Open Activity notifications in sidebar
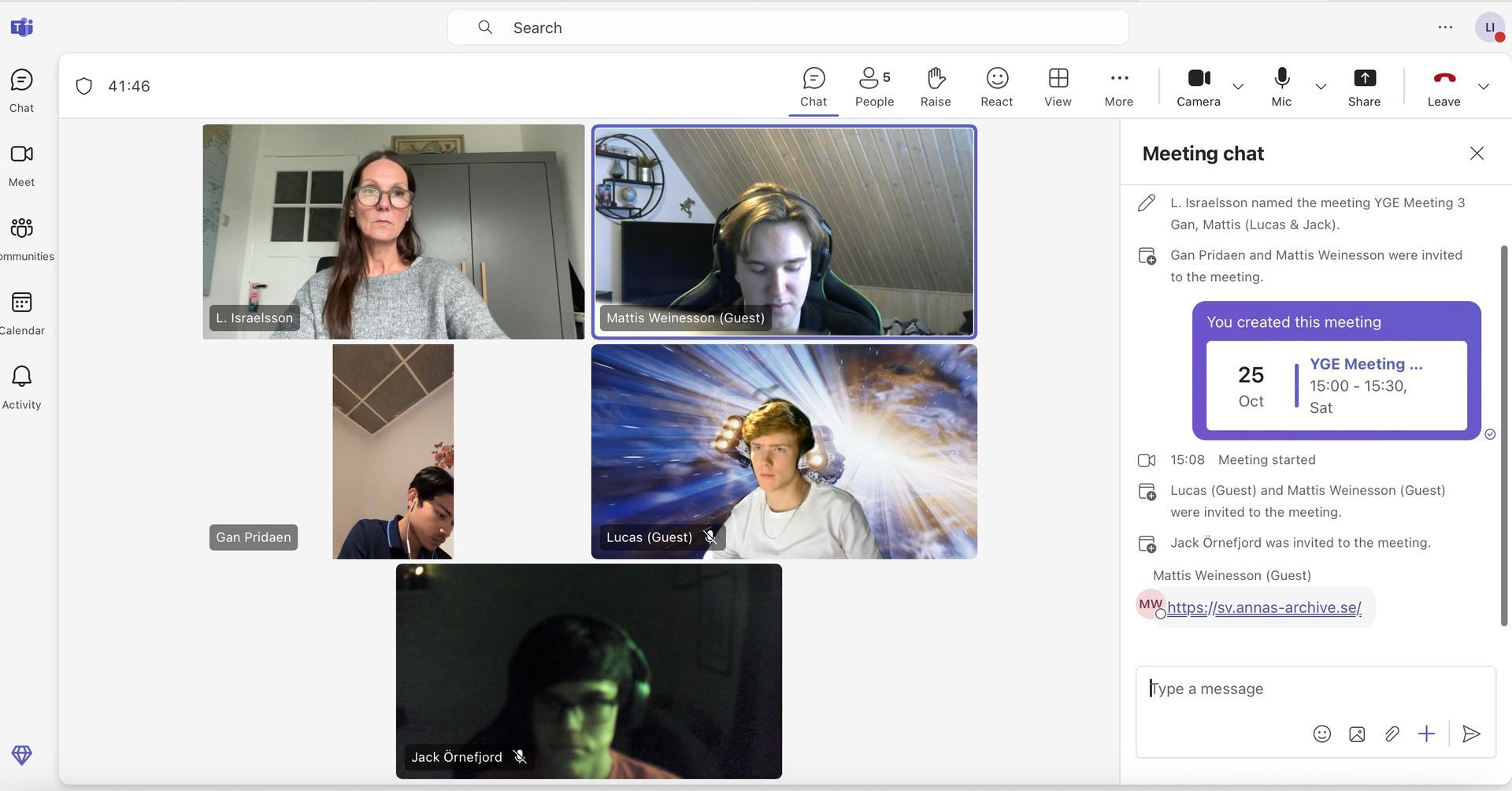 (x=21, y=387)
